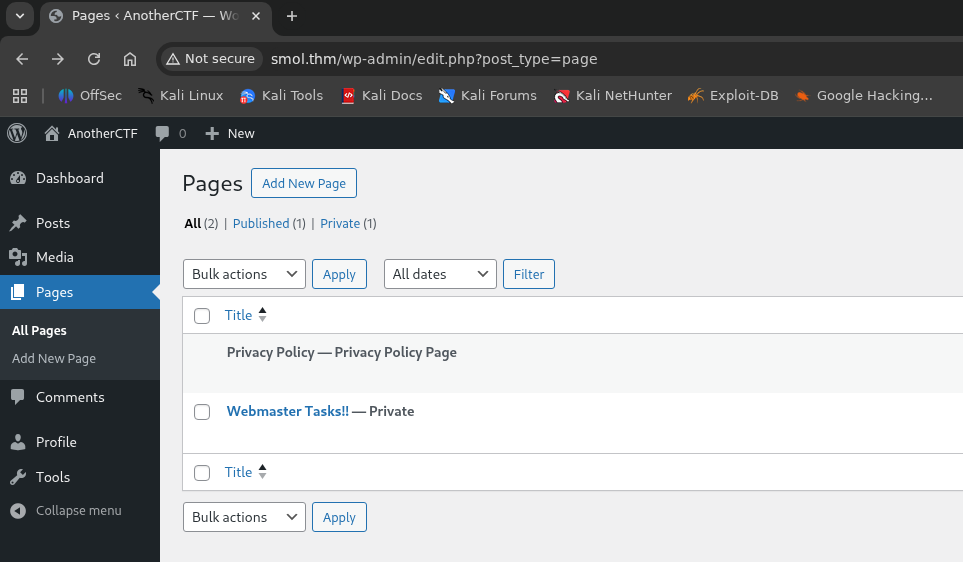The width and height of the screenshot is (963, 562).
Task: Open the comments bubble in admin bar
Action: pyautogui.click(x=171, y=133)
